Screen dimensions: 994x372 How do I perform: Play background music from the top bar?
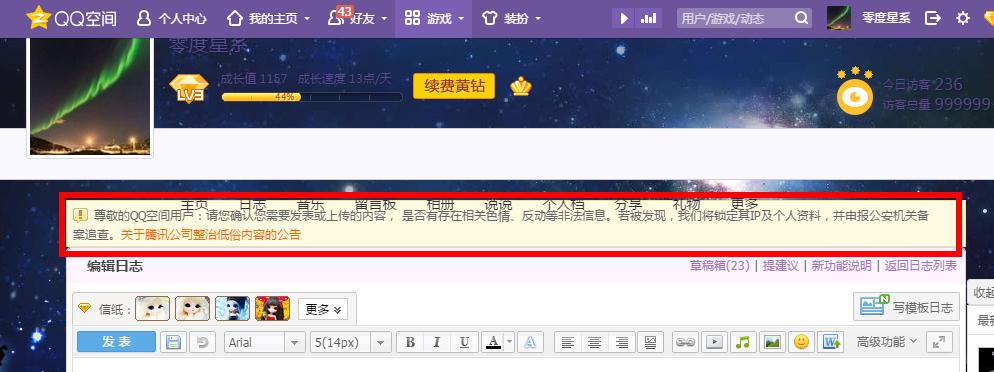coord(624,18)
